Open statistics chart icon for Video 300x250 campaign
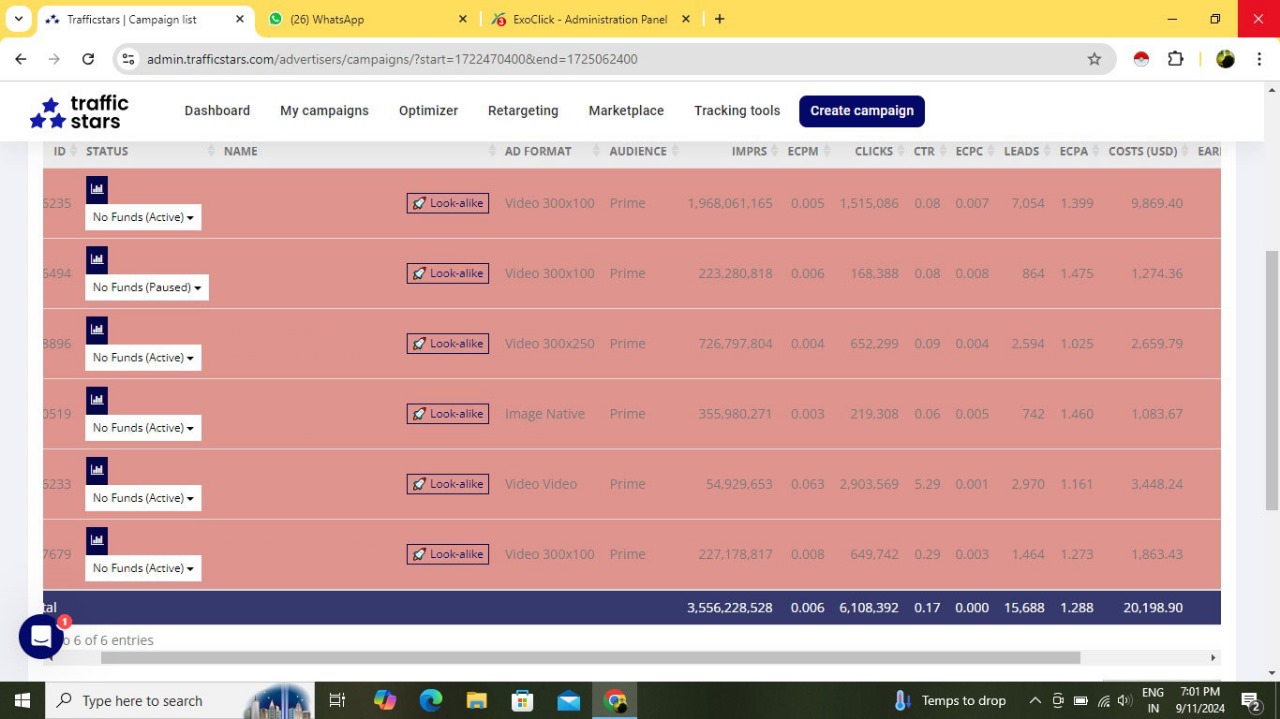 click(x=97, y=330)
